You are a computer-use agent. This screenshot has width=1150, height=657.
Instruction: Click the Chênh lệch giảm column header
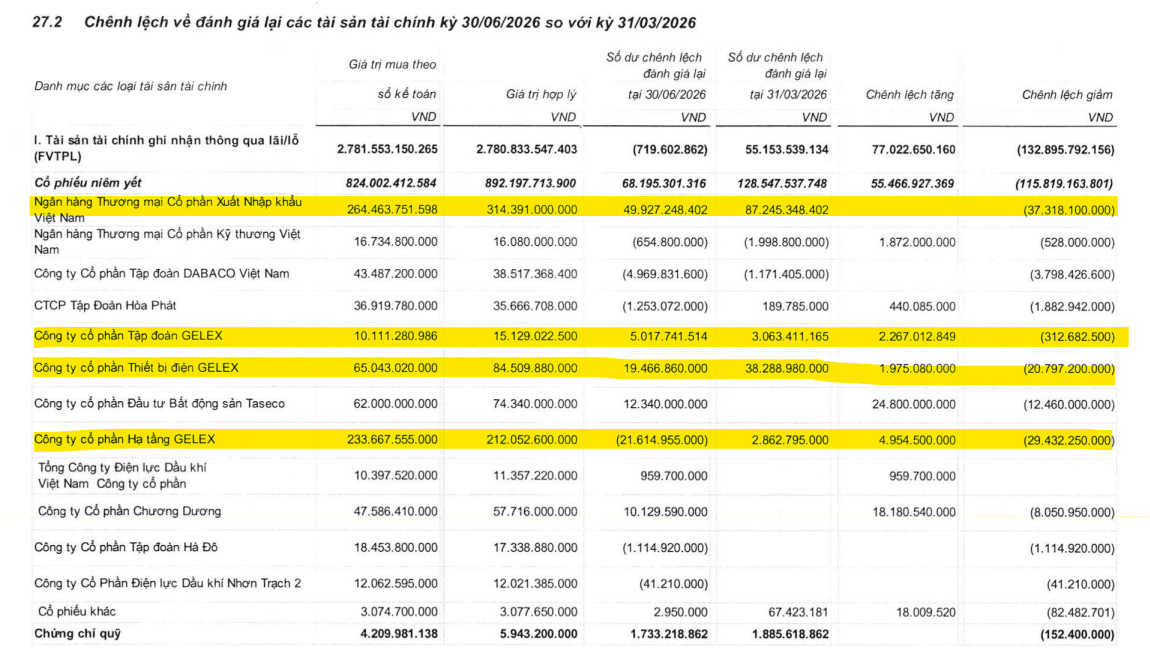[x=1067, y=95]
